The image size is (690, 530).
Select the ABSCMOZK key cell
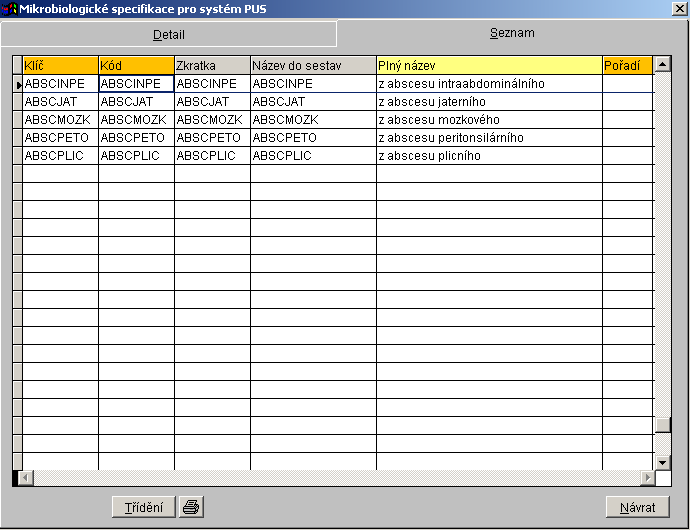coord(60,120)
